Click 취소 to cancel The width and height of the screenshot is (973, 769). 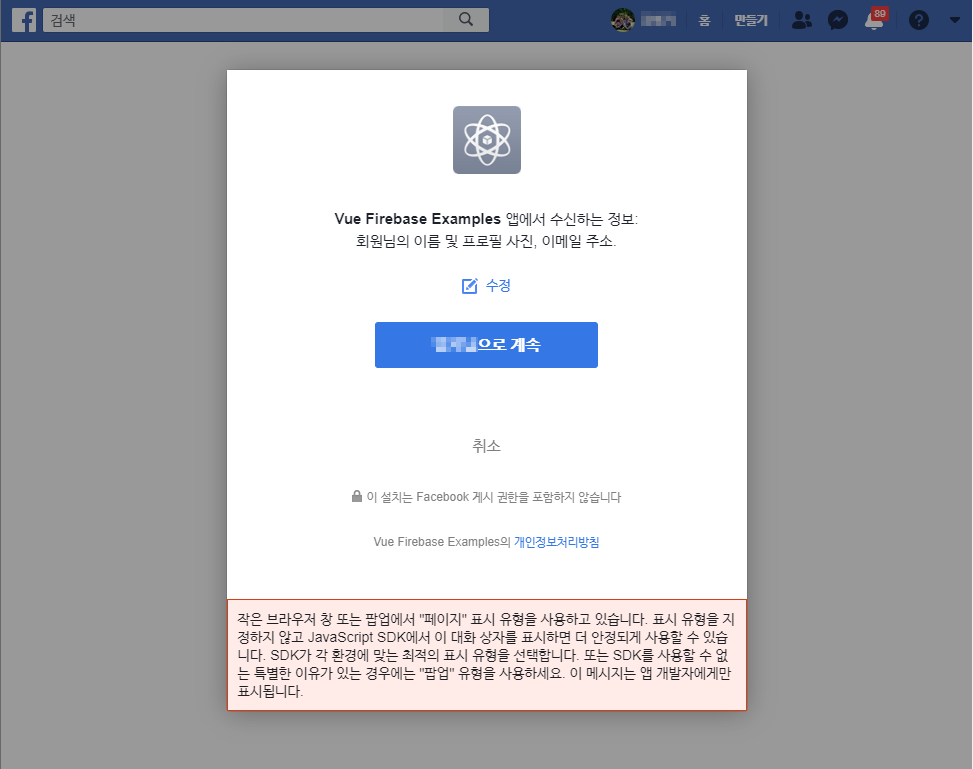pos(486,446)
